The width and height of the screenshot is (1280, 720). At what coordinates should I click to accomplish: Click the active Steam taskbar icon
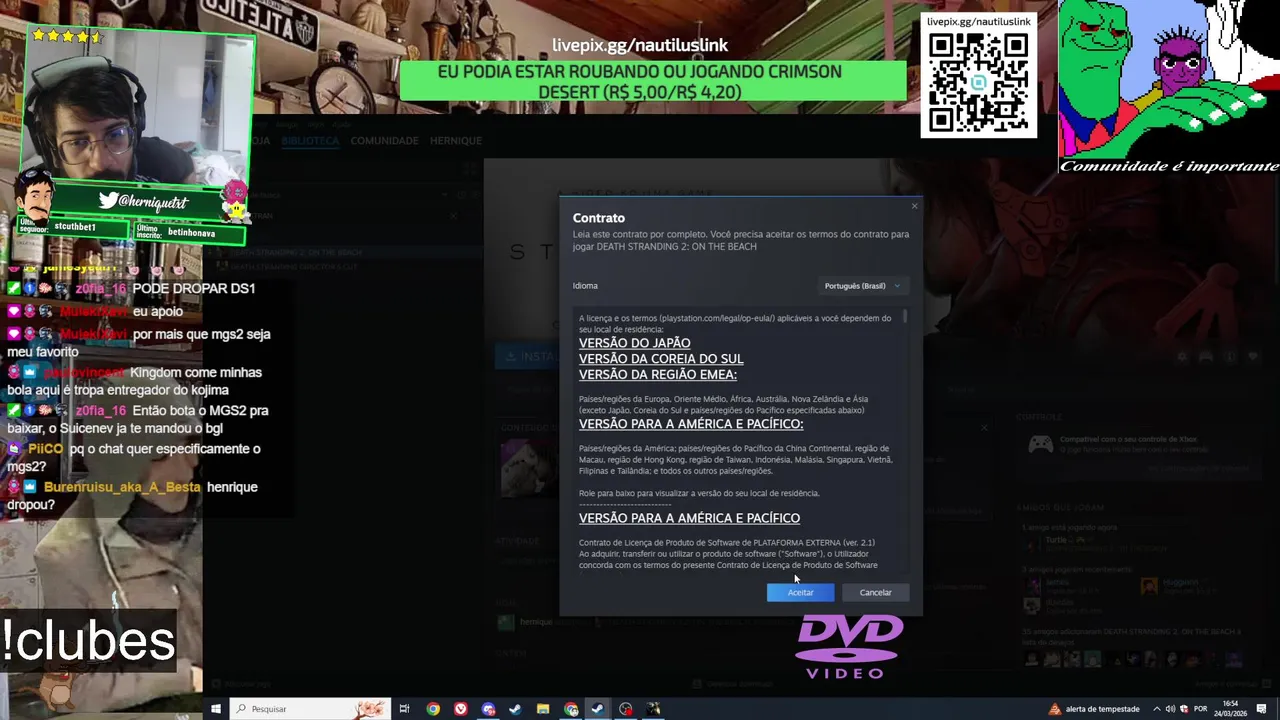598,709
